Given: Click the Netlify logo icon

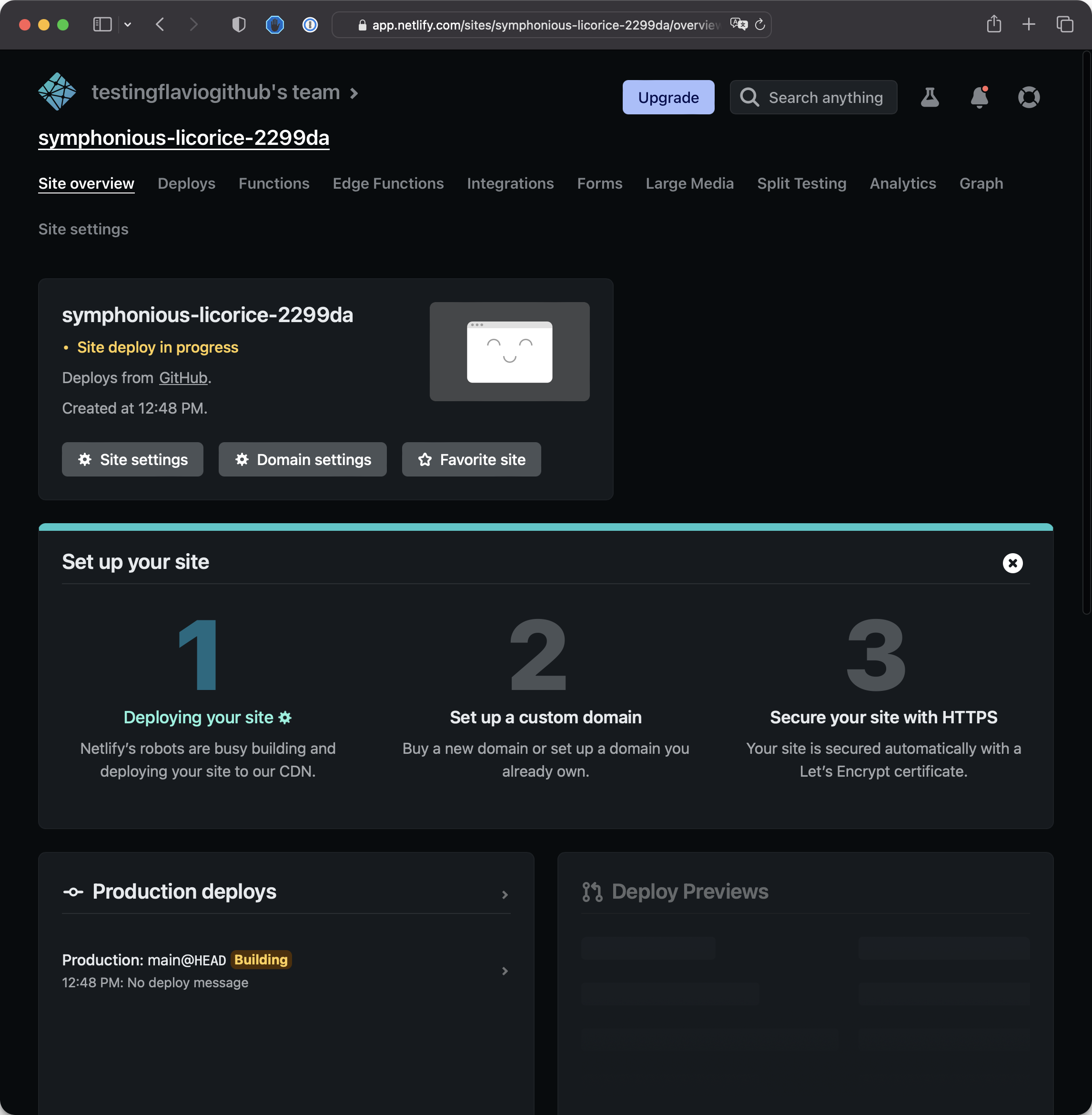Looking at the screenshot, I should click(x=57, y=92).
